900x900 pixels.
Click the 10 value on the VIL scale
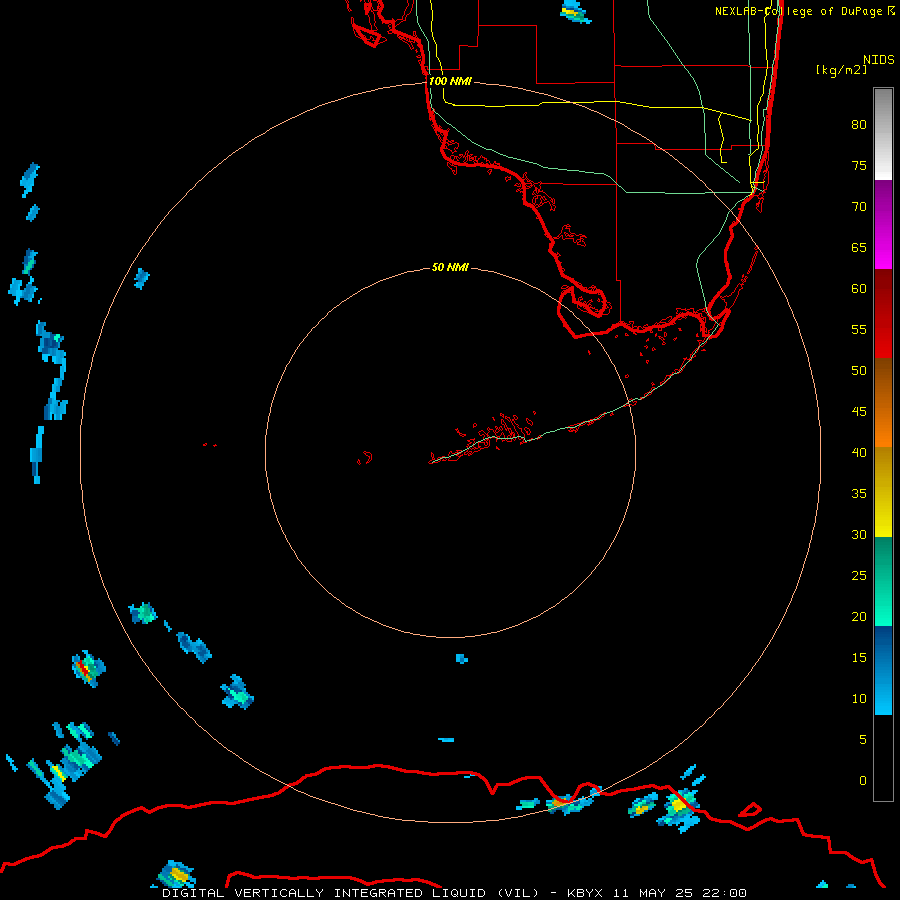pyautogui.click(x=859, y=699)
